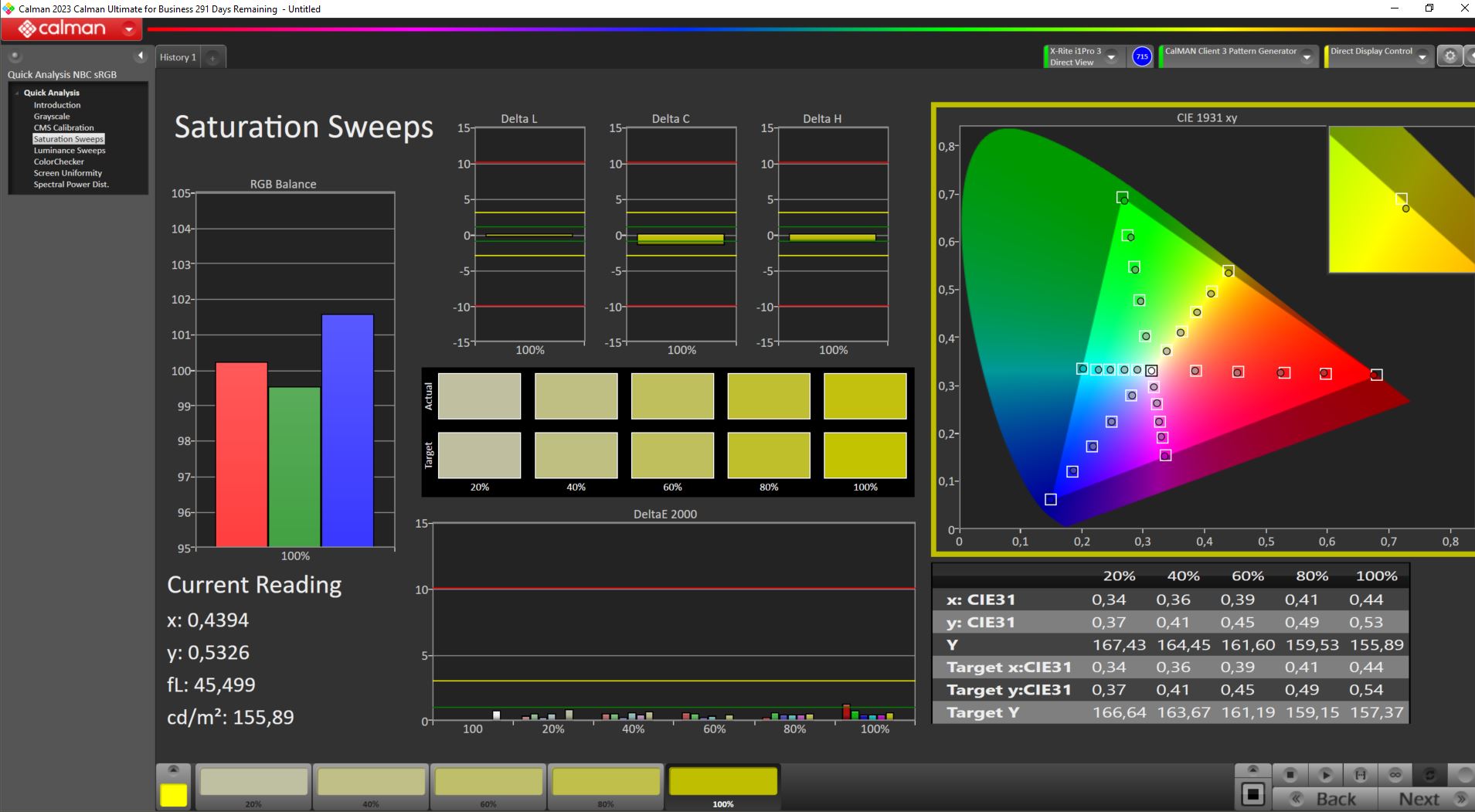
Task: Add a new history tab with plus icon
Action: (x=212, y=57)
